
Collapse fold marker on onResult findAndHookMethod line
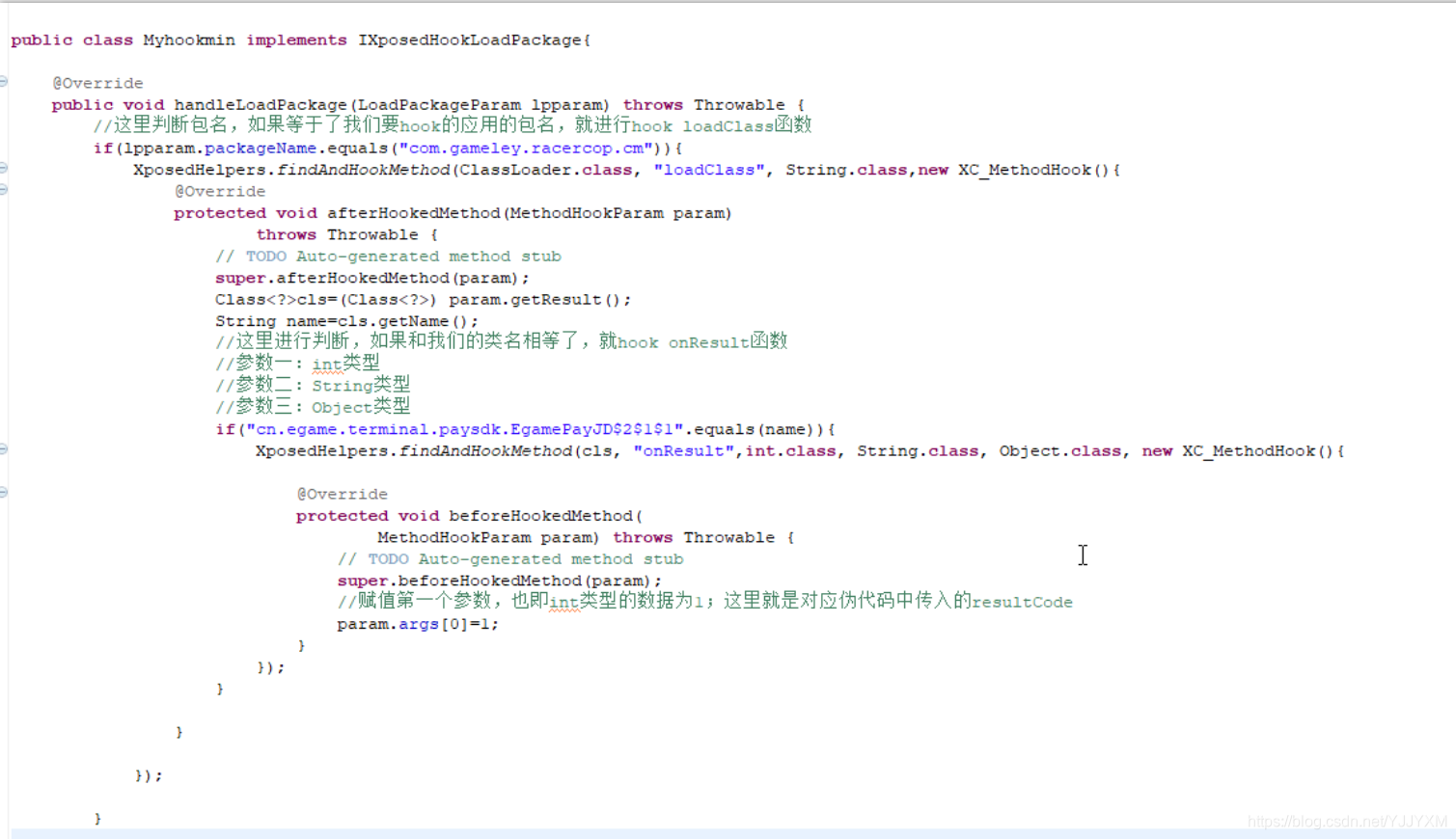point(4,449)
